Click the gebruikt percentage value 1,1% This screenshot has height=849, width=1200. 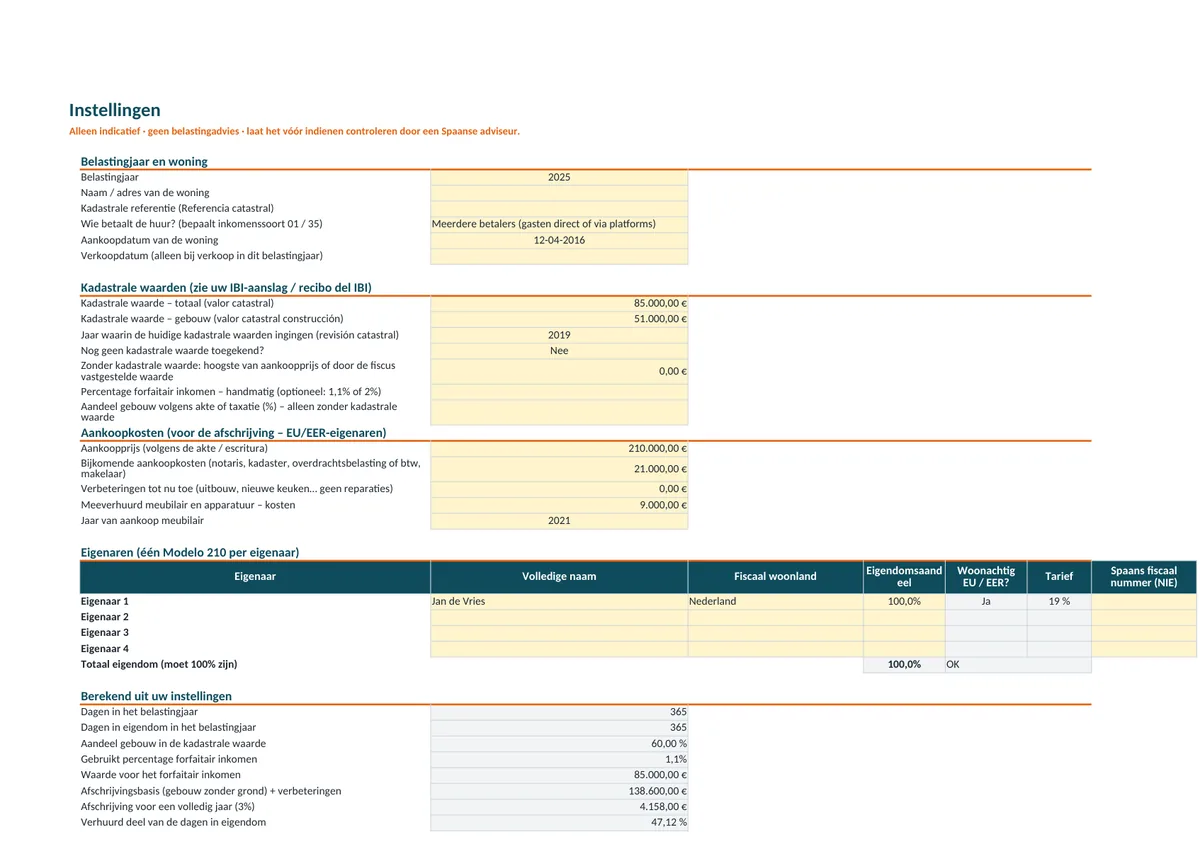click(x=559, y=759)
